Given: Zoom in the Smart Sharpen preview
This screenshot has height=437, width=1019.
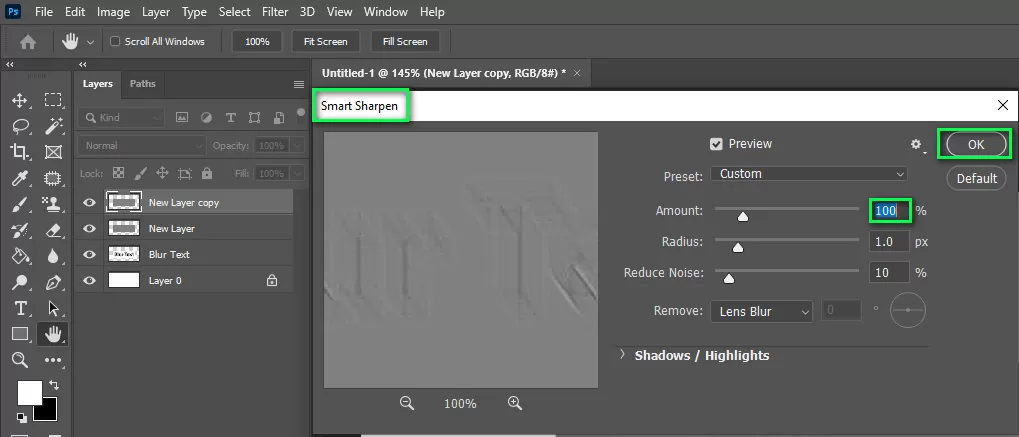Looking at the screenshot, I should pos(515,403).
